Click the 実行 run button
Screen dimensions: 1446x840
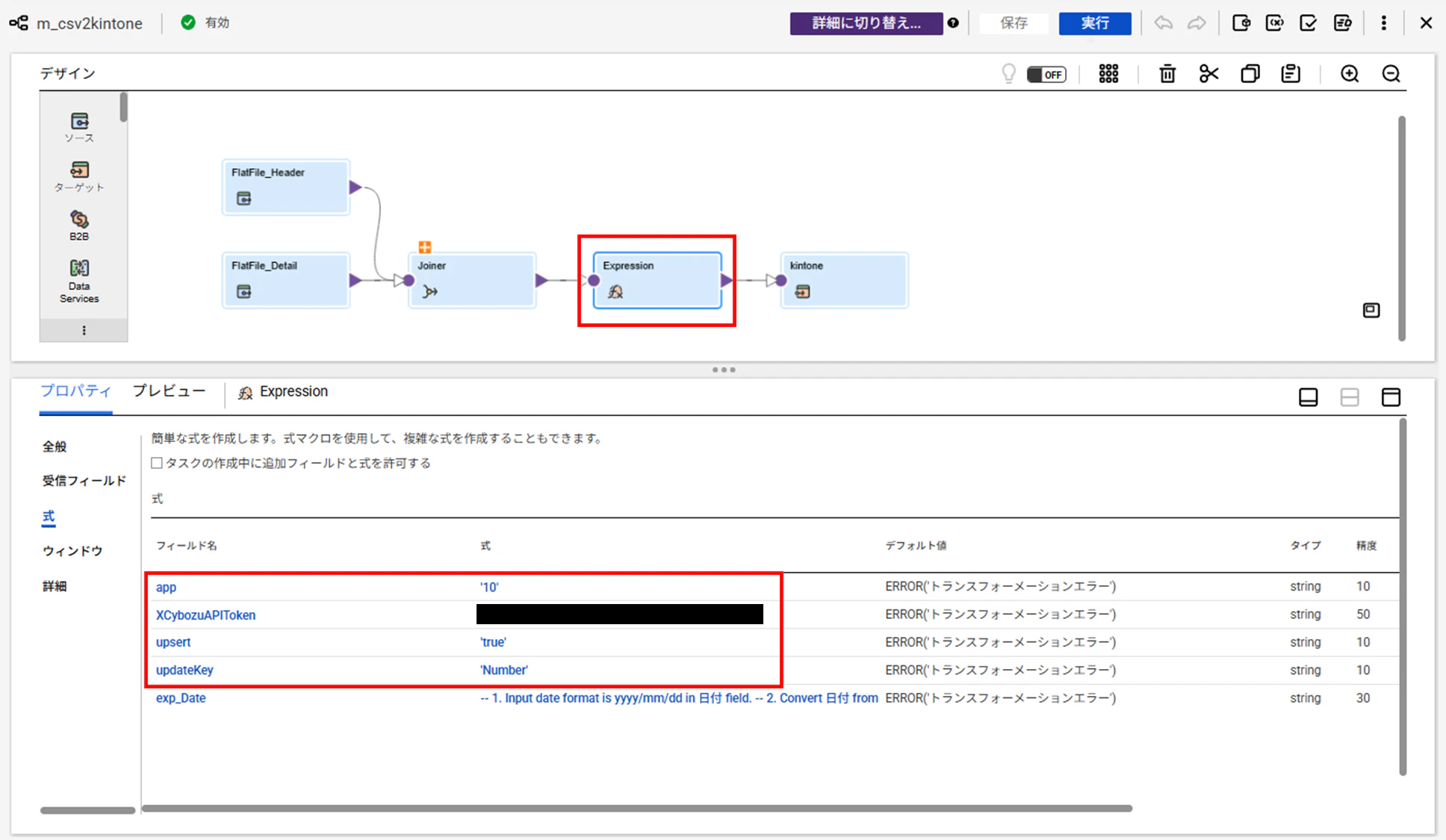(x=1095, y=23)
